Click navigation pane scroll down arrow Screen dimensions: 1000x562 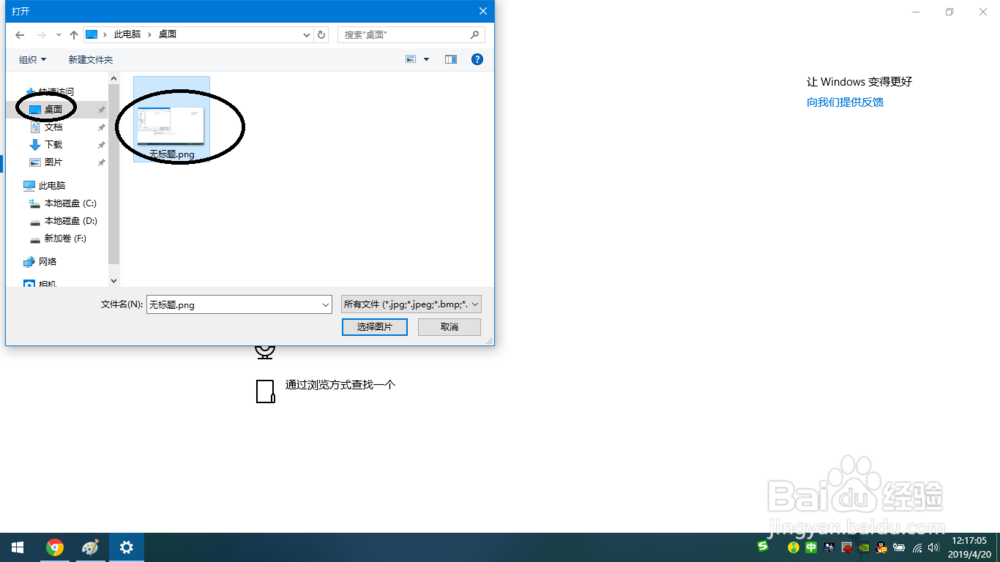click(x=114, y=281)
